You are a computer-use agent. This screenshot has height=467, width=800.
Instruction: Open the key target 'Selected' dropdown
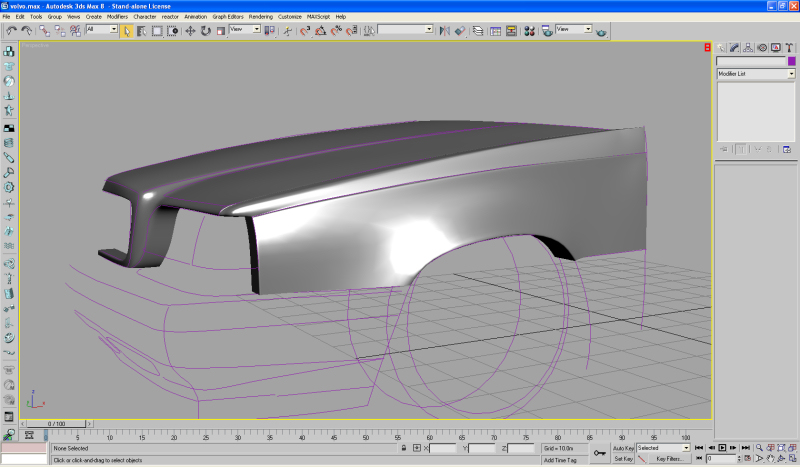coord(663,448)
